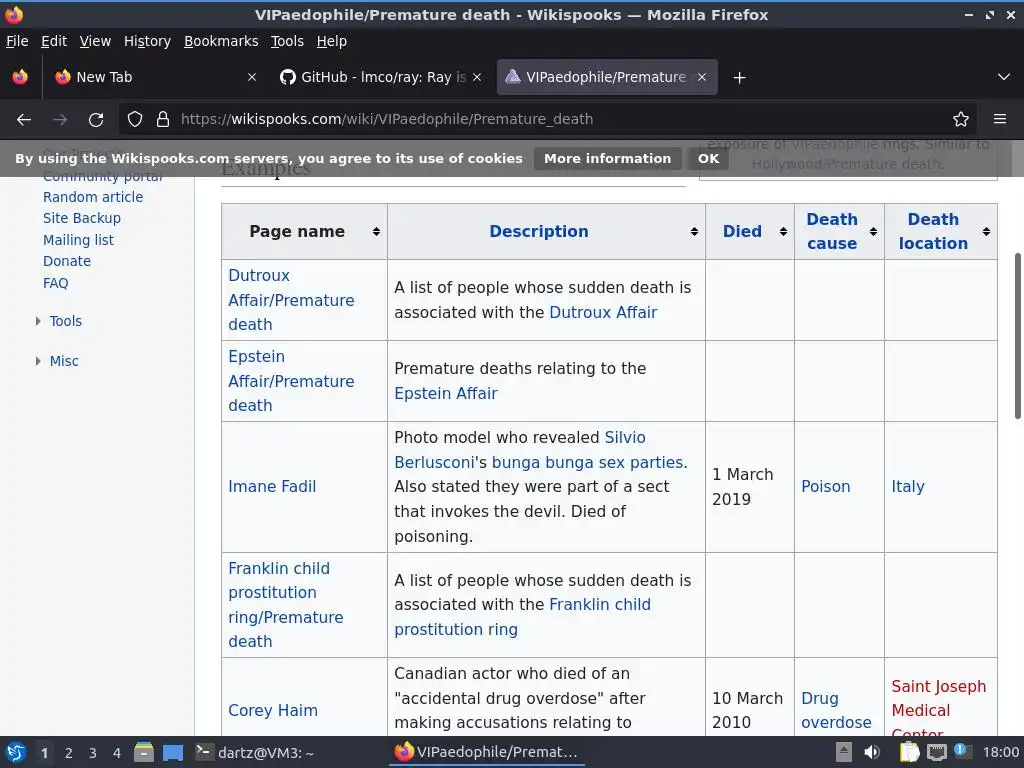Open the Poison death cause link

click(x=825, y=487)
